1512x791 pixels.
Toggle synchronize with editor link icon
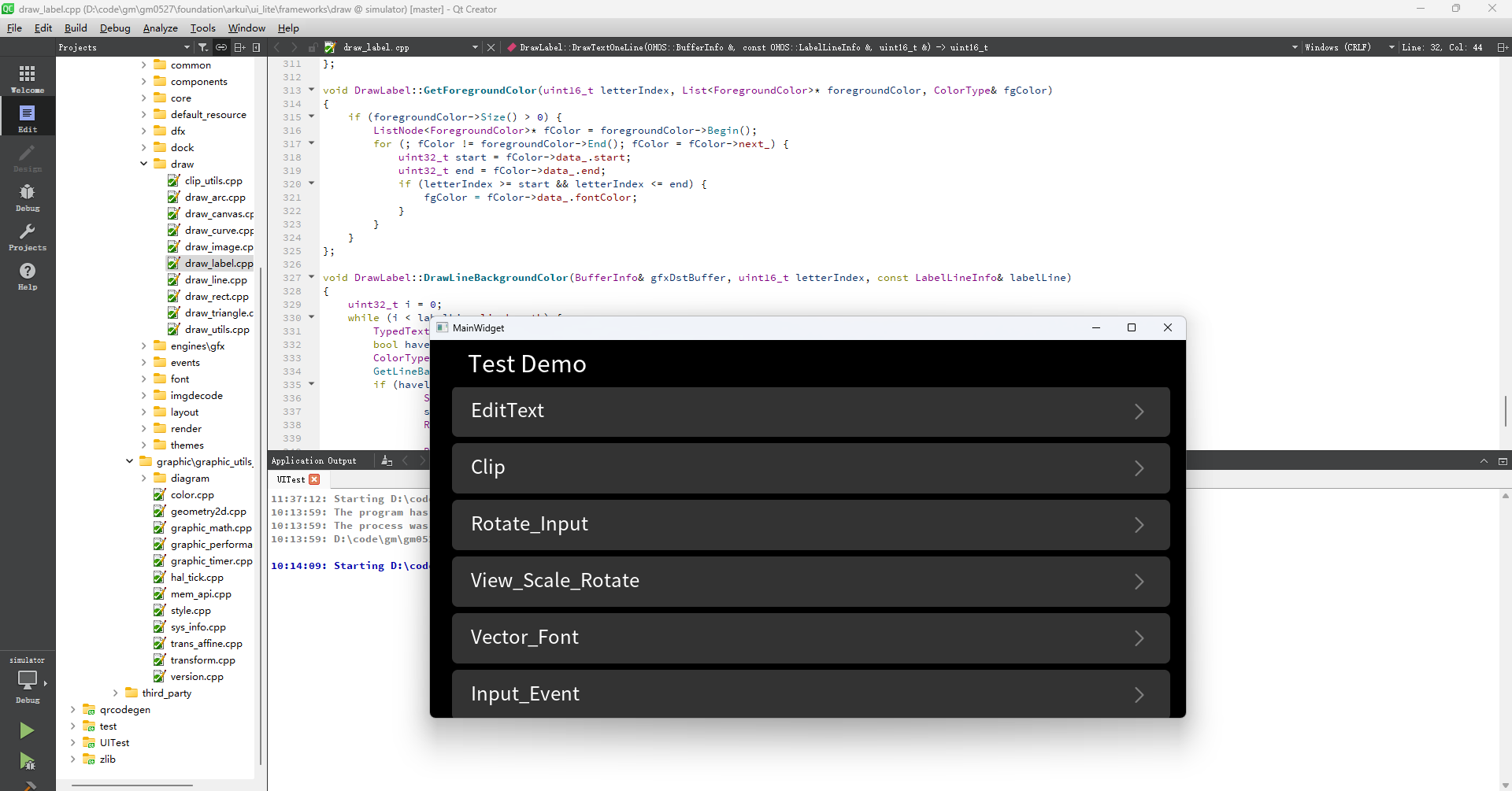pos(221,47)
